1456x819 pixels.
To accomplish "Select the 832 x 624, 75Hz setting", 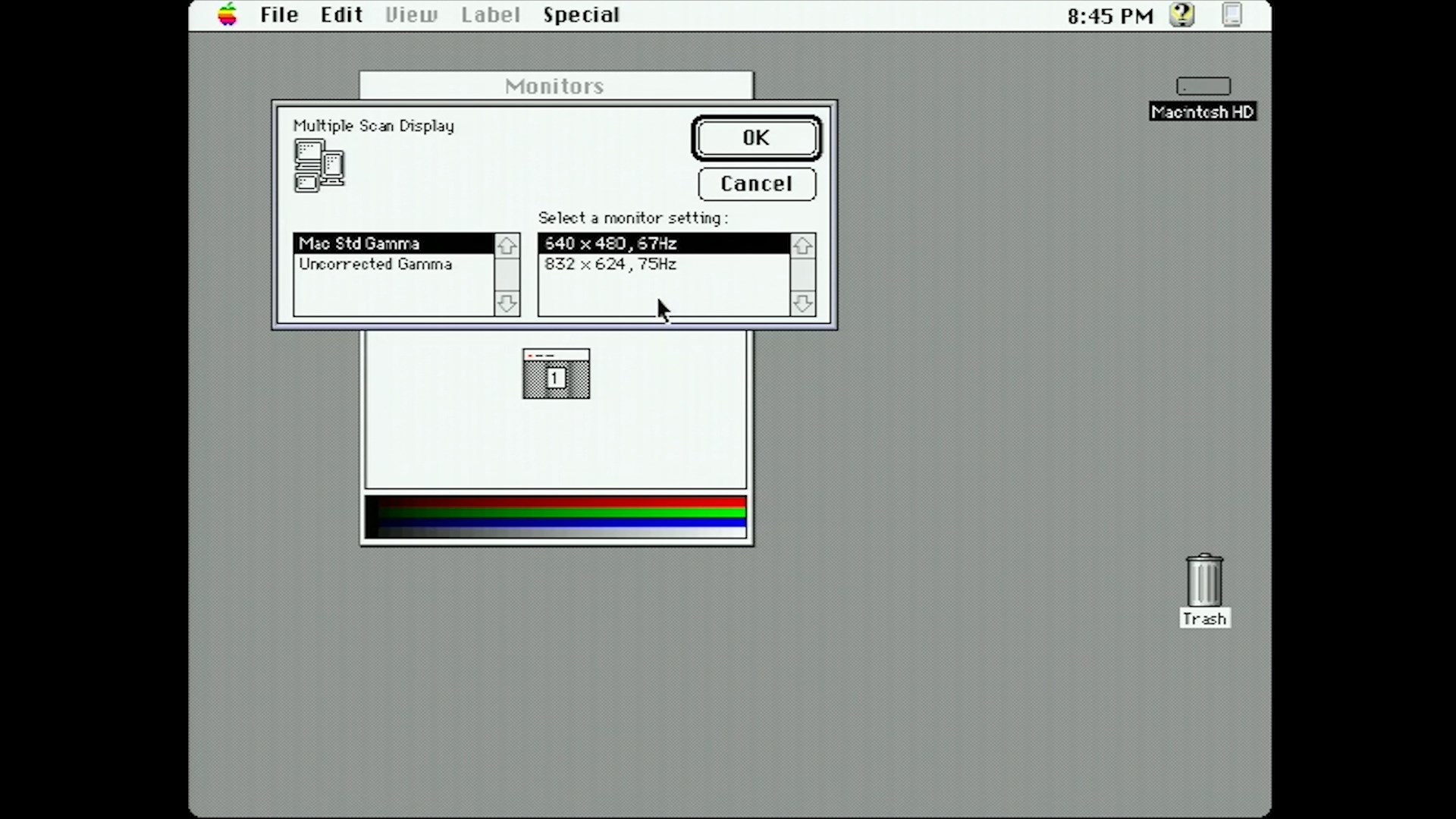I will [610, 264].
